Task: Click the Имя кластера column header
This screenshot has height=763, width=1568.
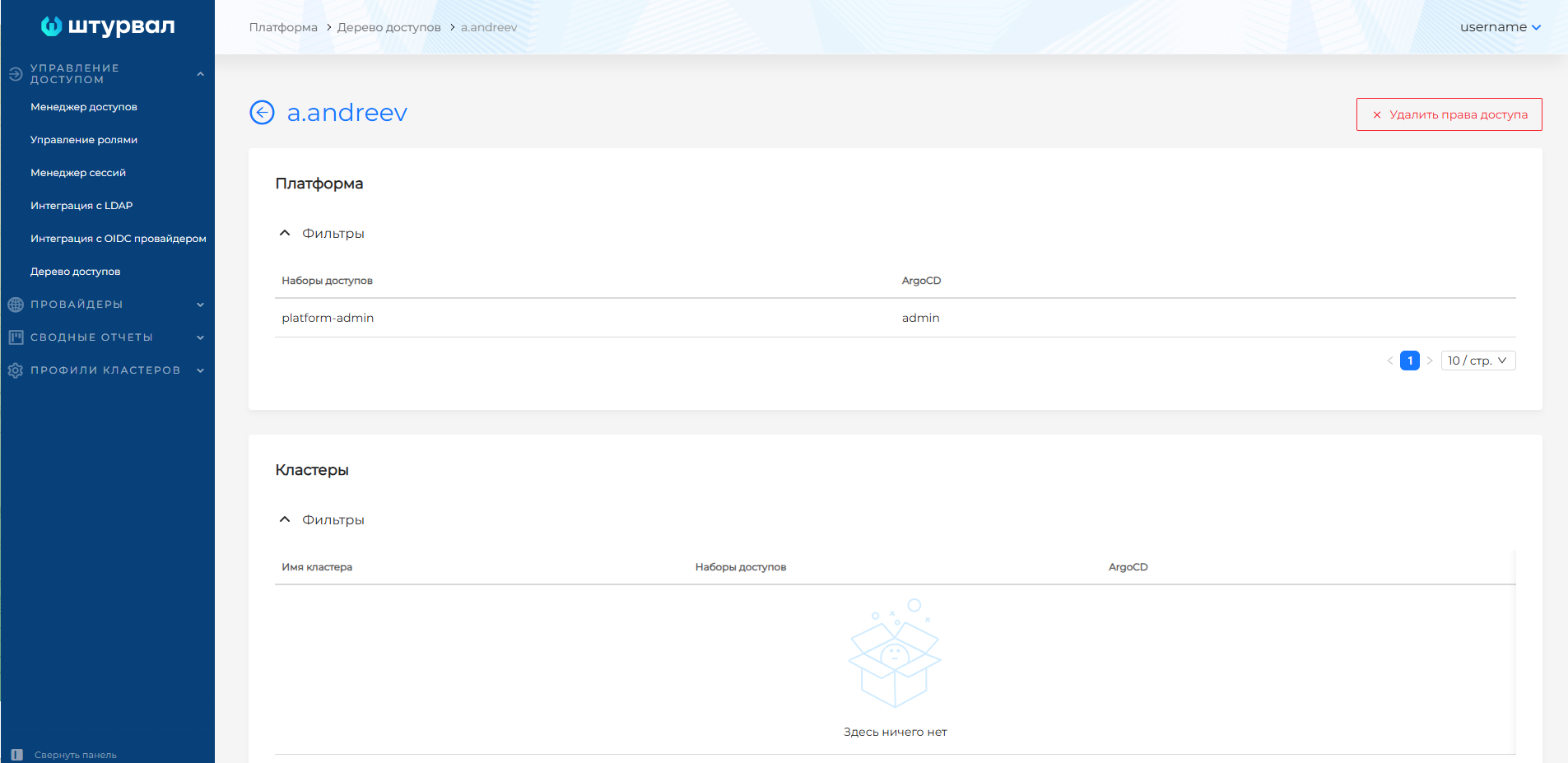Action: pos(317,567)
